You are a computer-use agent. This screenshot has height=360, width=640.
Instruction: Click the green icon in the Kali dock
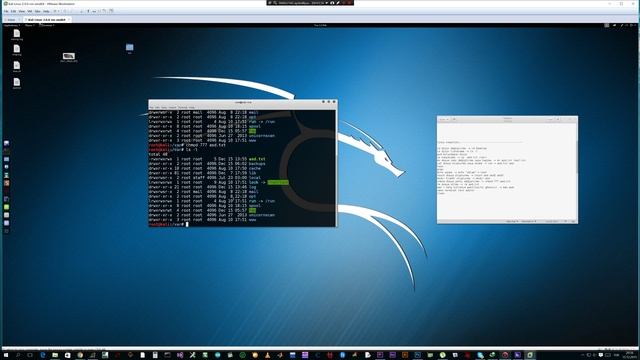tap(6, 207)
